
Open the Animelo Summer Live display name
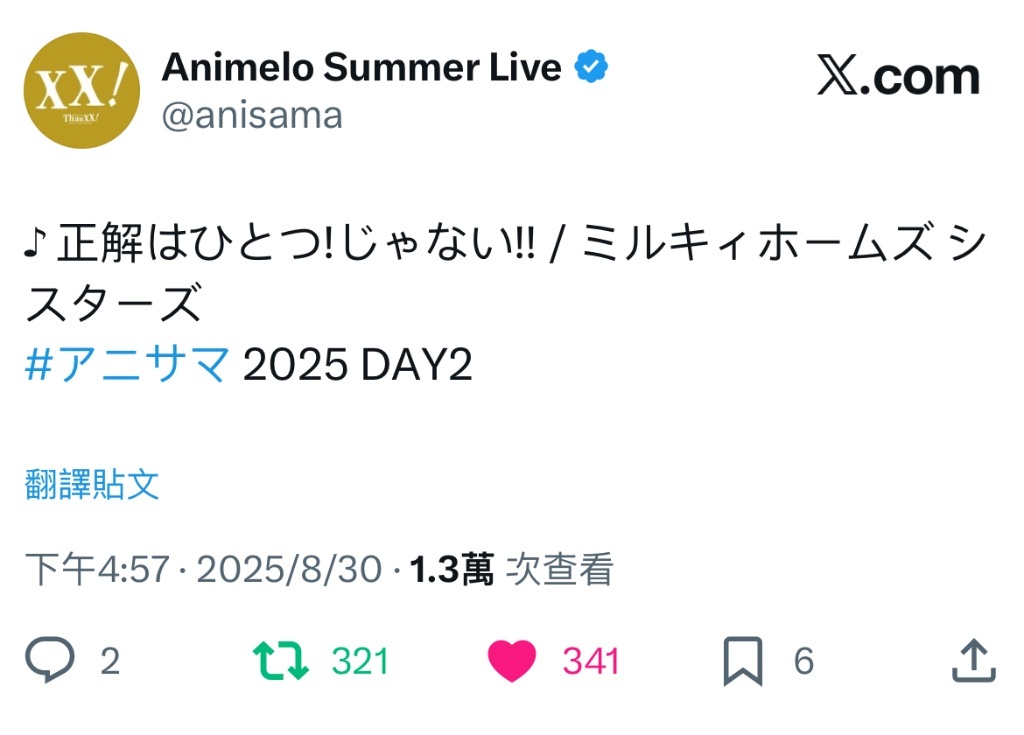tap(361, 67)
